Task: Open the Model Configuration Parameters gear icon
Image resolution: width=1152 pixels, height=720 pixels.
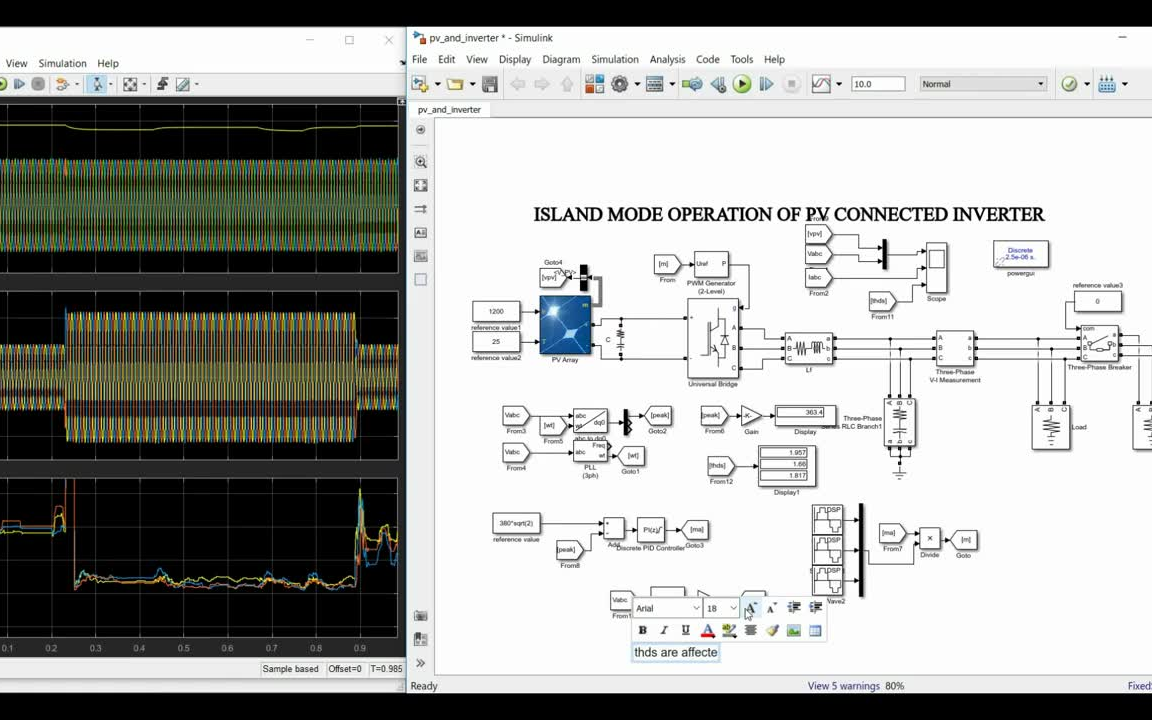Action: coord(620,84)
